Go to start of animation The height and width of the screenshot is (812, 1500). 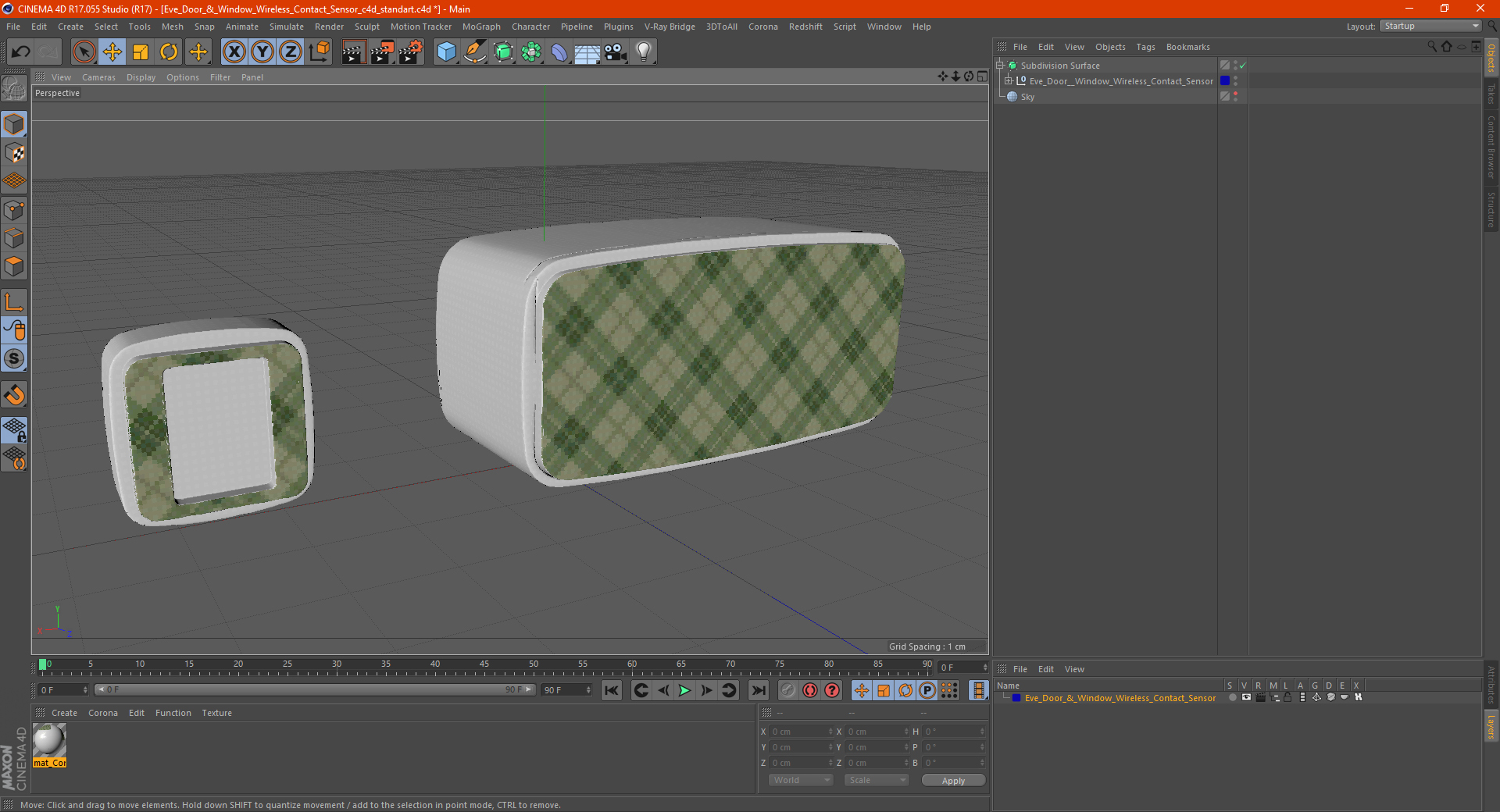pos(612,690)
